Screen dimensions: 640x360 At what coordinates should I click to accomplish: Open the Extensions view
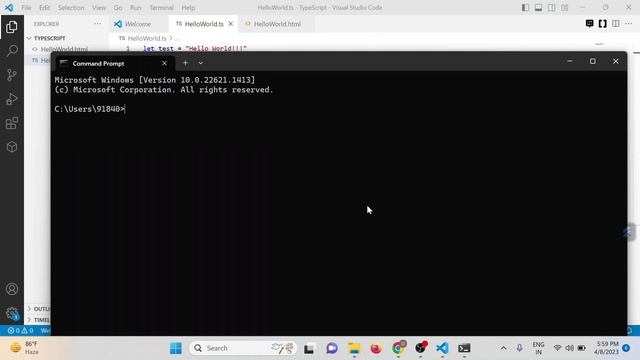(12, 123)
